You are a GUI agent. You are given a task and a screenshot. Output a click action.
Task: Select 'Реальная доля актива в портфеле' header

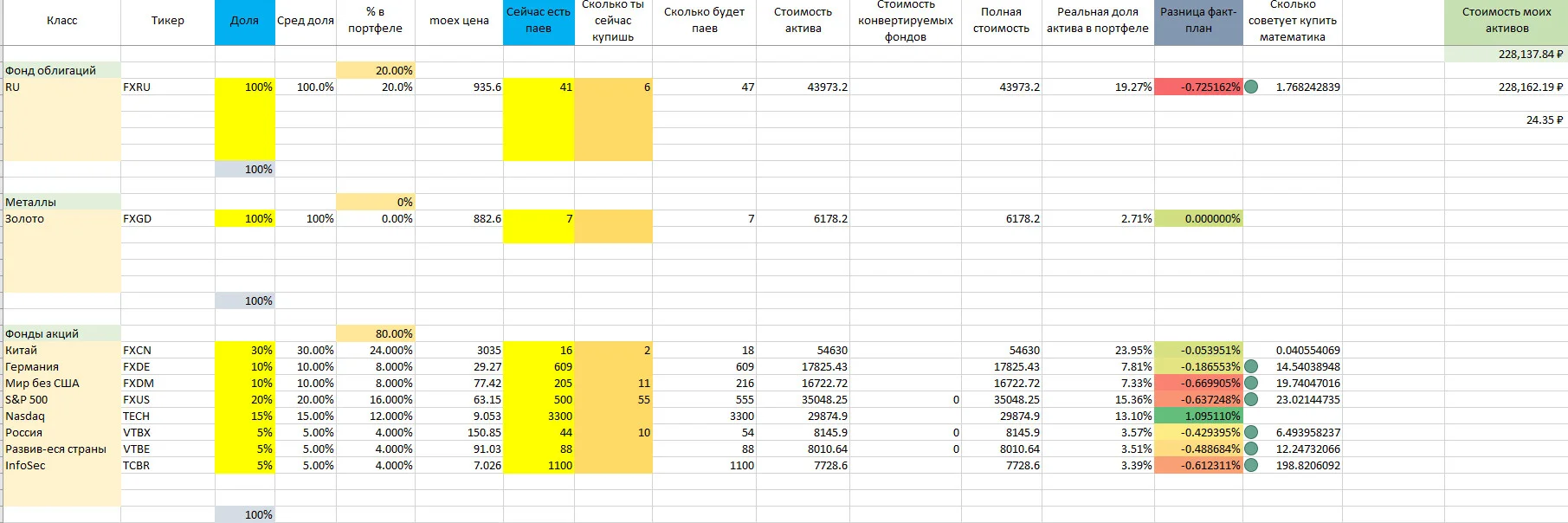coord(1098,23)
